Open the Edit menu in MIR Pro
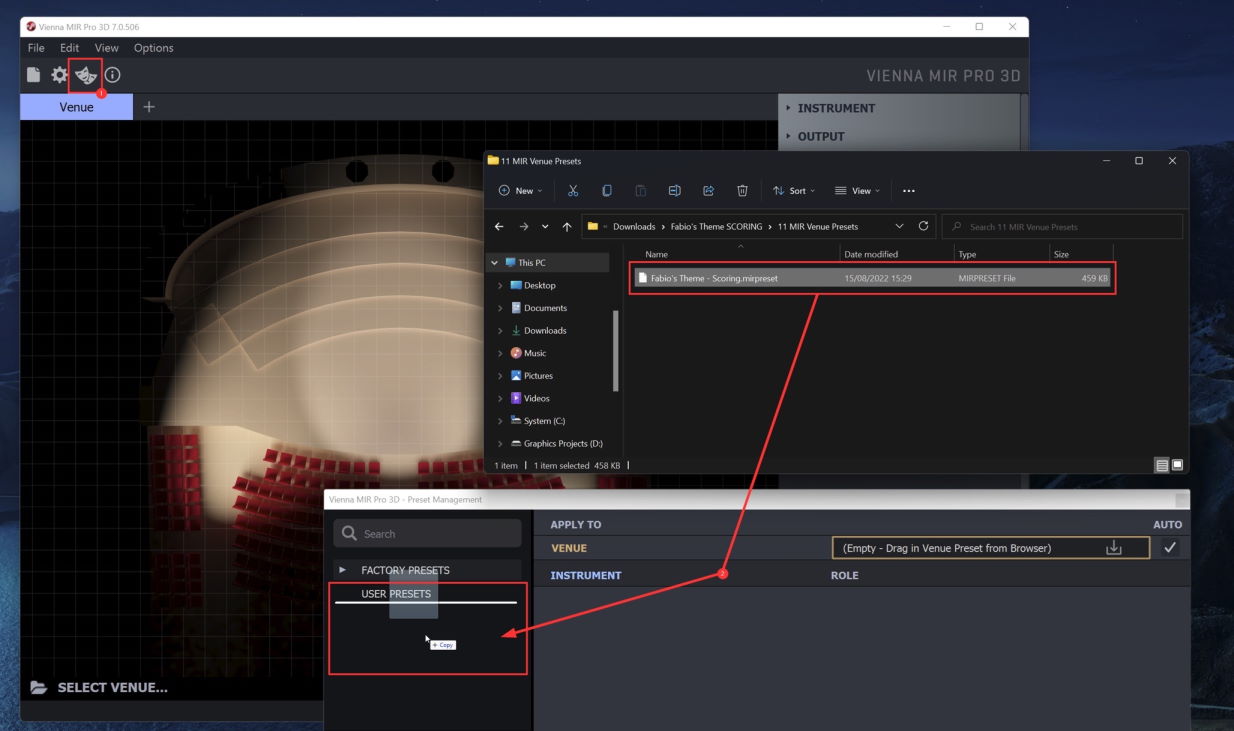This screenshot has width=1234, height=731. (69, 48)
